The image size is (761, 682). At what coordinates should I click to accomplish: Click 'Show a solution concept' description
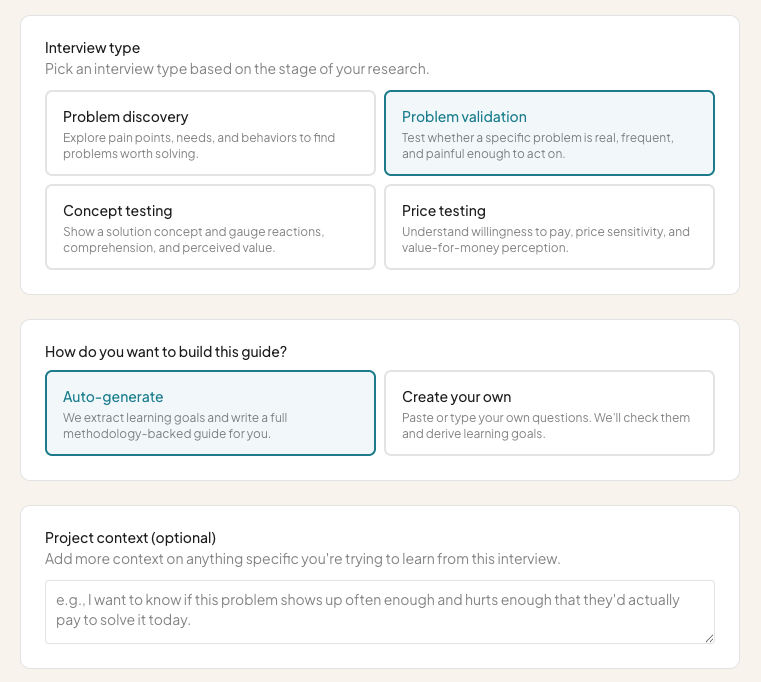point(193,239)
